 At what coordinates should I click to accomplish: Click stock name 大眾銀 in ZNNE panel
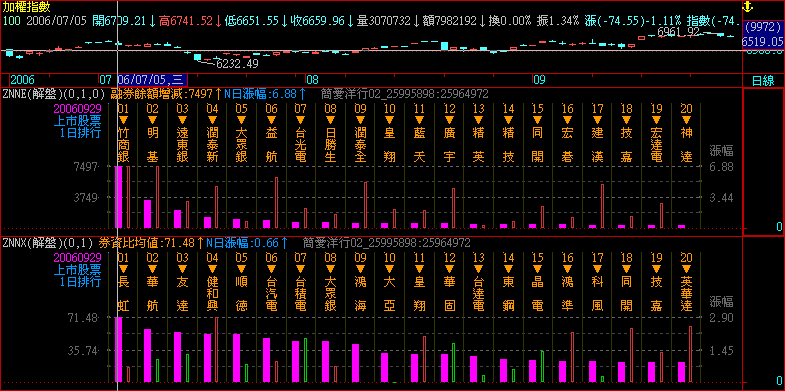[241, 145]
